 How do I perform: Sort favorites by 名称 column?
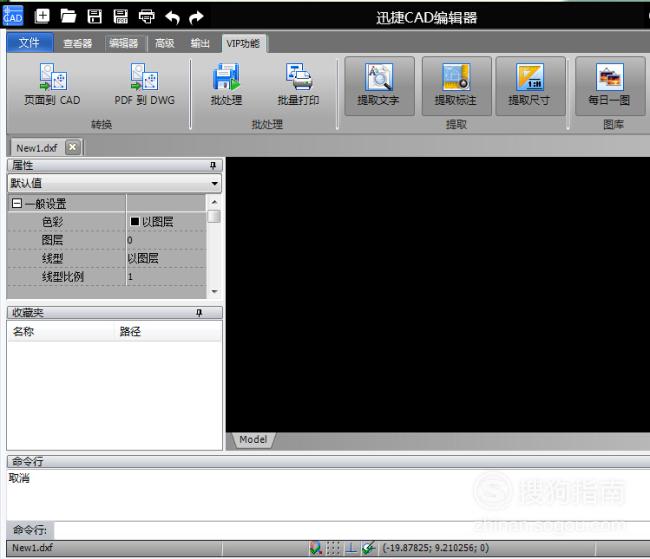click(x=61, y=331)
